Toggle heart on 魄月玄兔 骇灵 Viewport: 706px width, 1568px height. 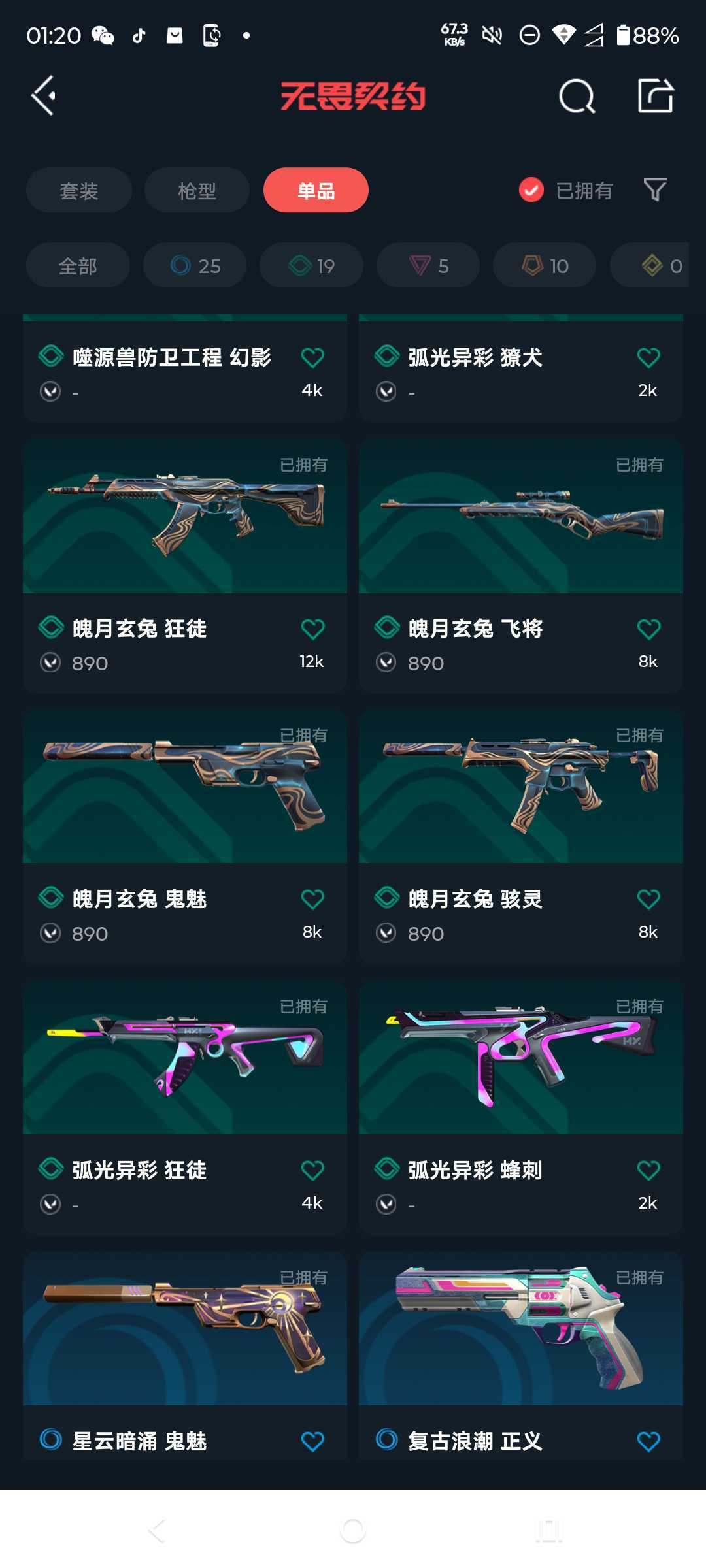(648, 900)
